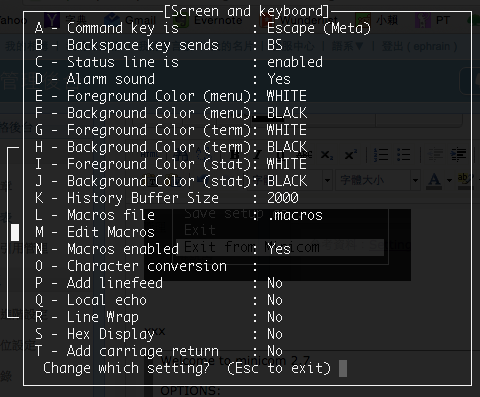Viewport: 480px width, 397px height.
Task: Select option K, History Buffer Size
Action: click(167, 198)
